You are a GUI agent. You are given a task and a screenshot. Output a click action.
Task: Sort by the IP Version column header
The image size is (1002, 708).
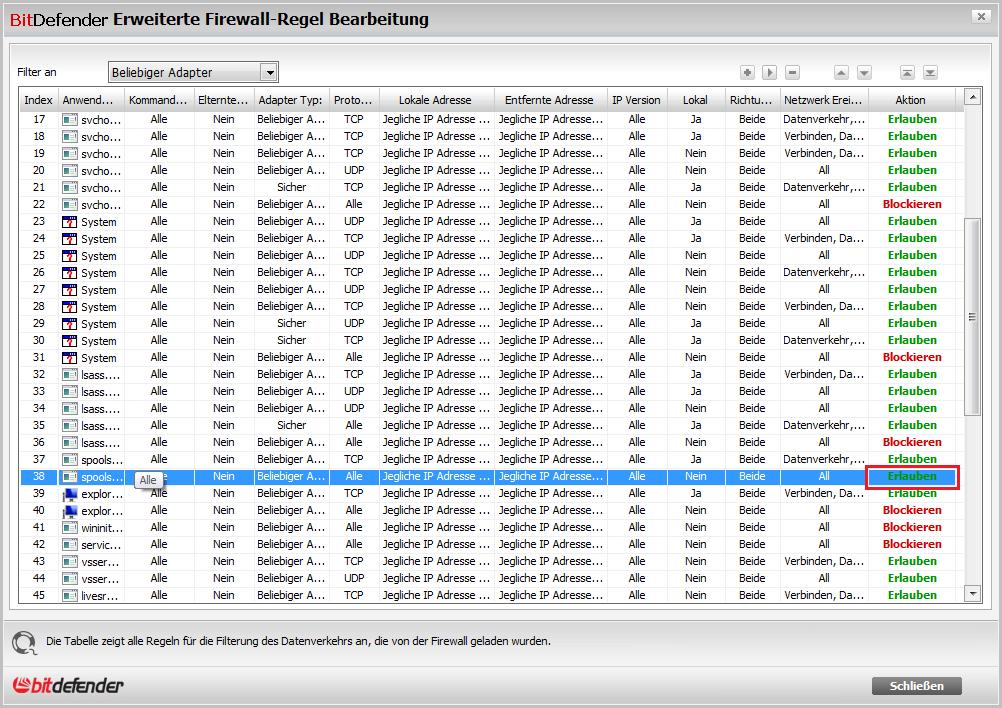[x=636, y=100]
